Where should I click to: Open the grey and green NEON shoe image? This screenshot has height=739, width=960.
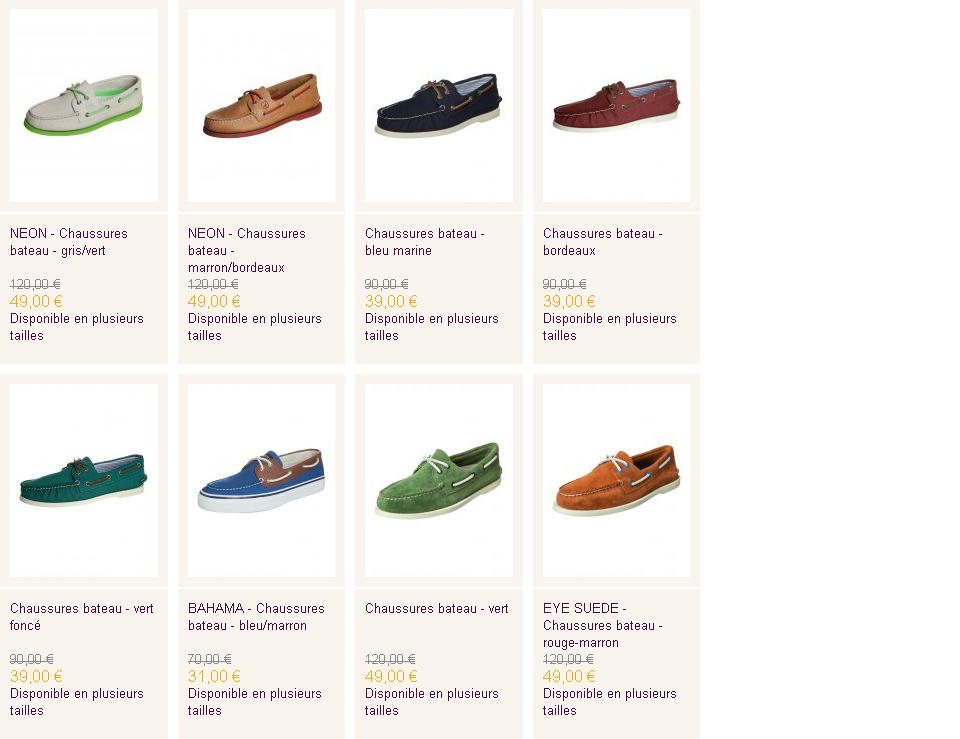click(x=84, y=105)
